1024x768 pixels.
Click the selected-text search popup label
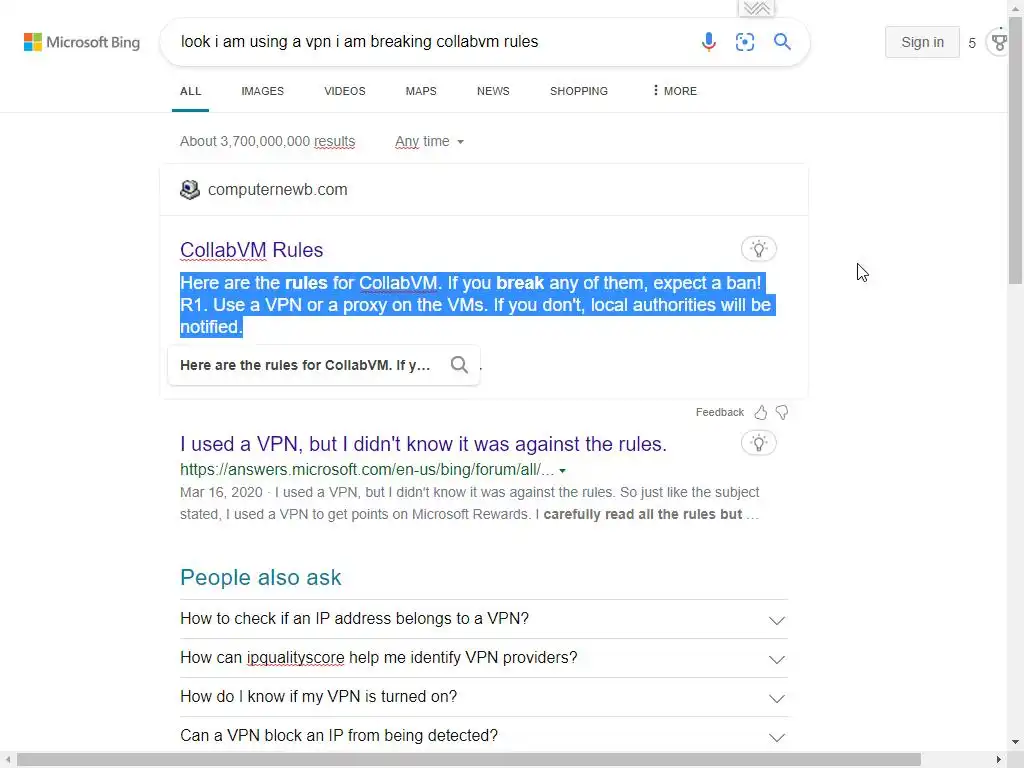click(305, 365)
